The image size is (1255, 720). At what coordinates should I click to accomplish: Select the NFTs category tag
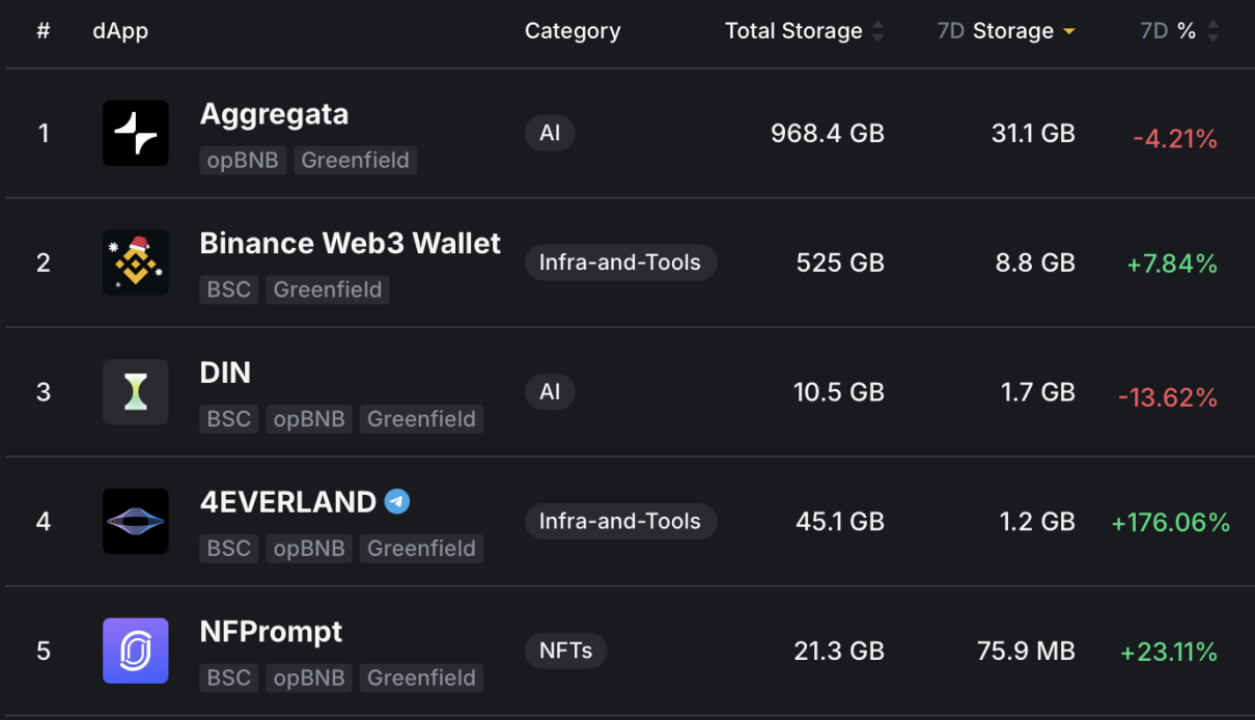coord(566,651)
